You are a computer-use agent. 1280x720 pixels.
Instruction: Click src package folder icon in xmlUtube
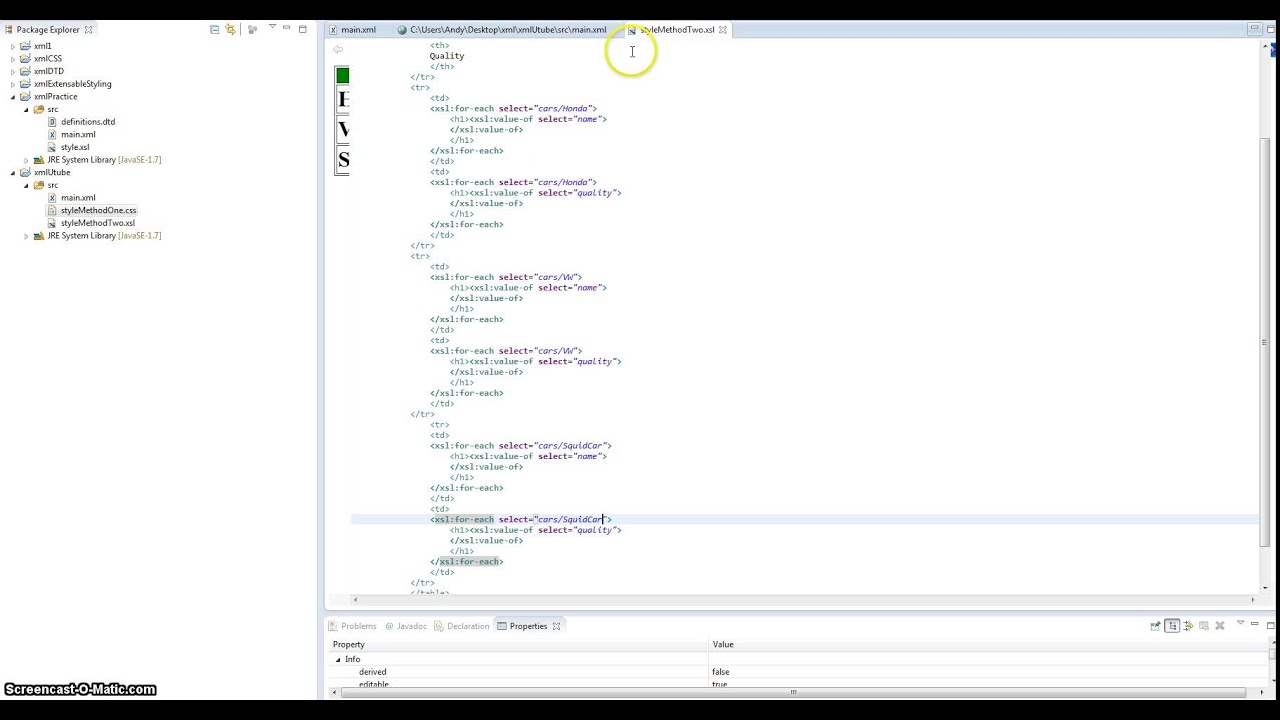pyautogui.click(x=39, y=185)
